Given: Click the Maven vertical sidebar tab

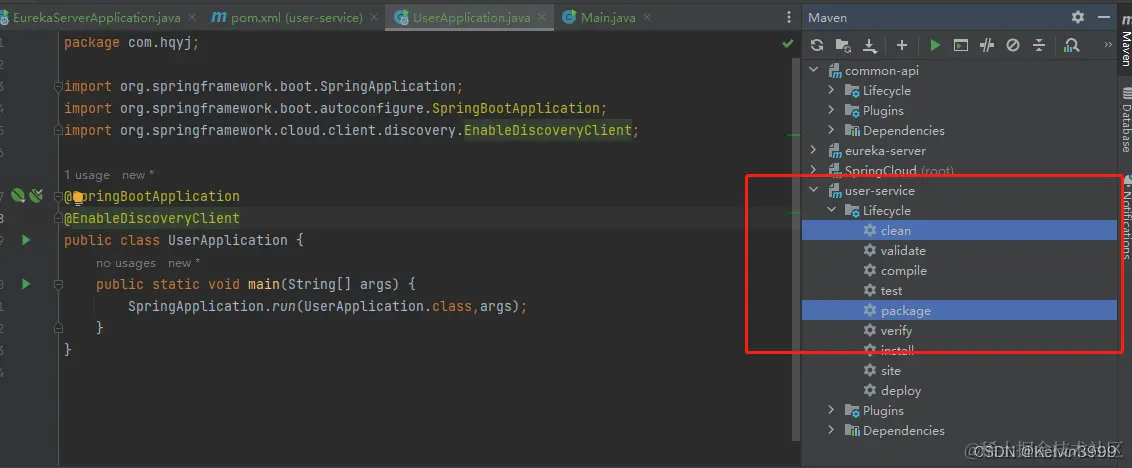Looking at the screenshot, I should (x=1125, y=40).
